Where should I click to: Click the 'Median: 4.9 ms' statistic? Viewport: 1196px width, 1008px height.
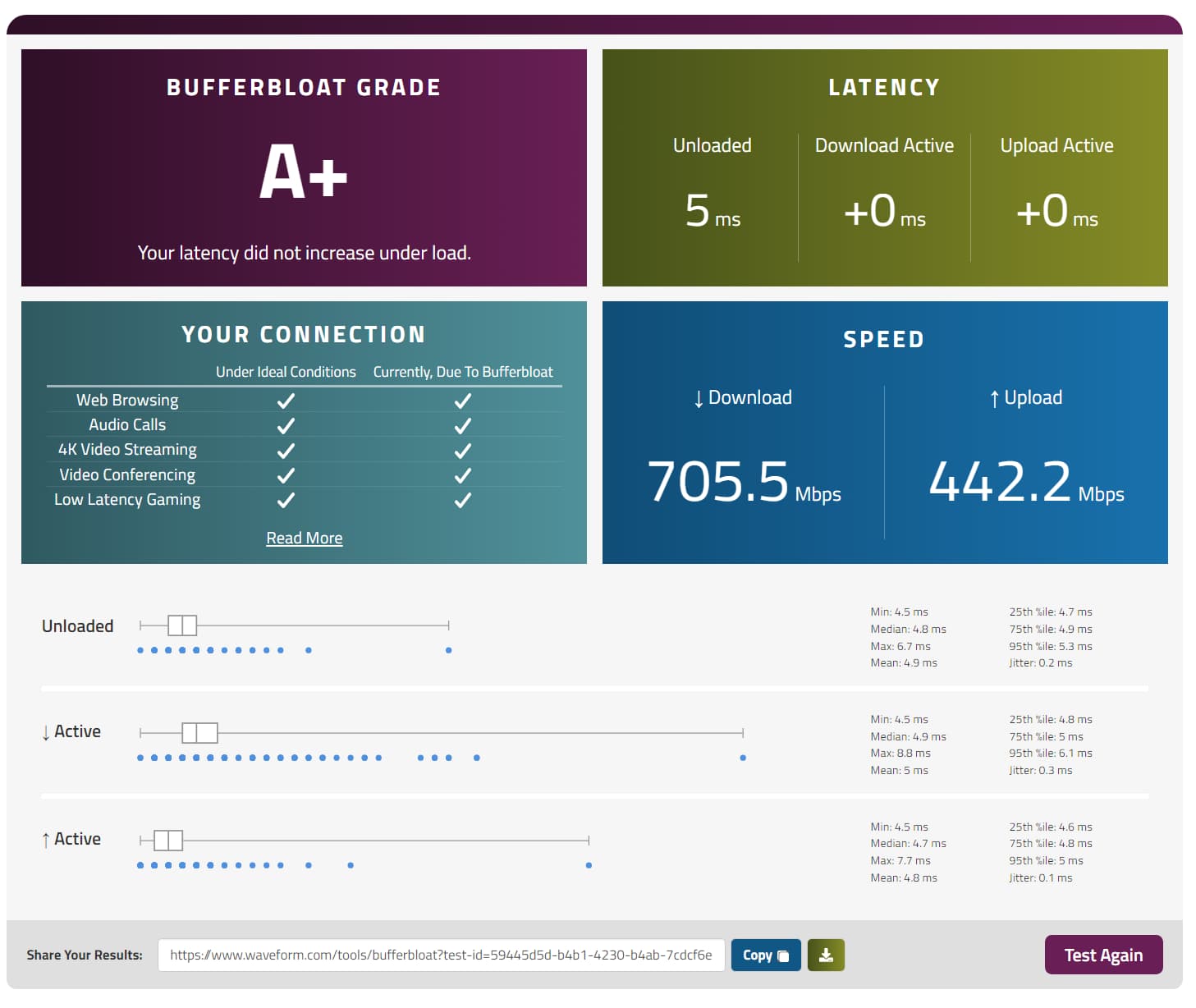pyautogui.click(x=908, y=736)
